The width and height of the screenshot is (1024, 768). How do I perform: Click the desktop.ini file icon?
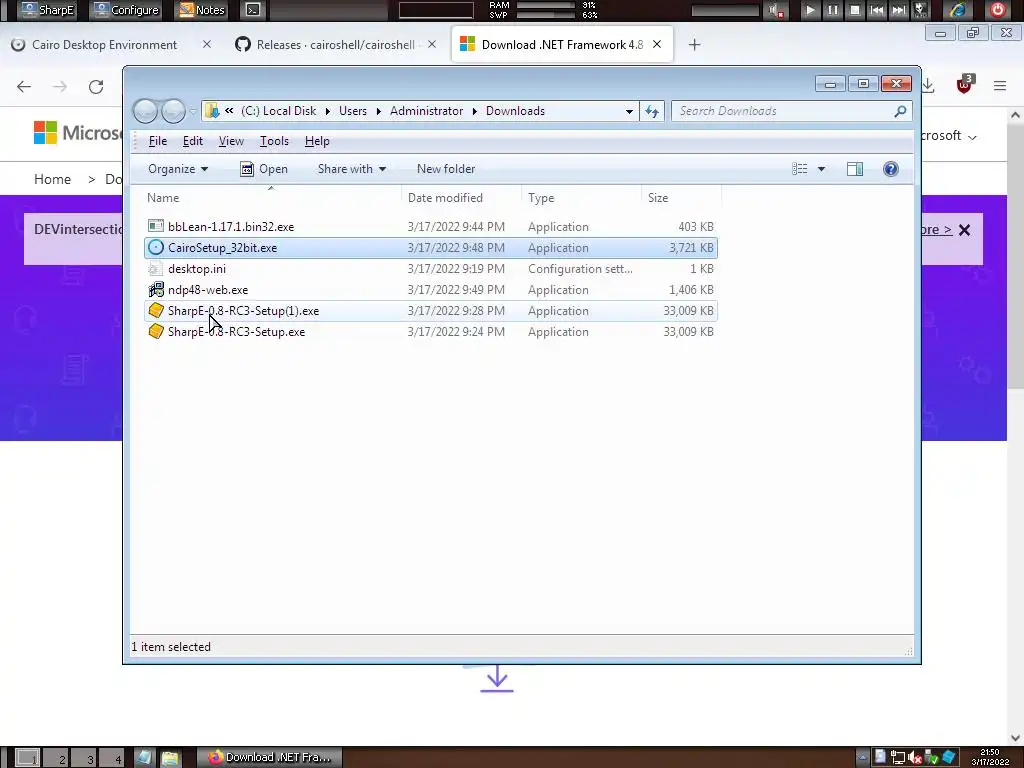click(155, 268)
